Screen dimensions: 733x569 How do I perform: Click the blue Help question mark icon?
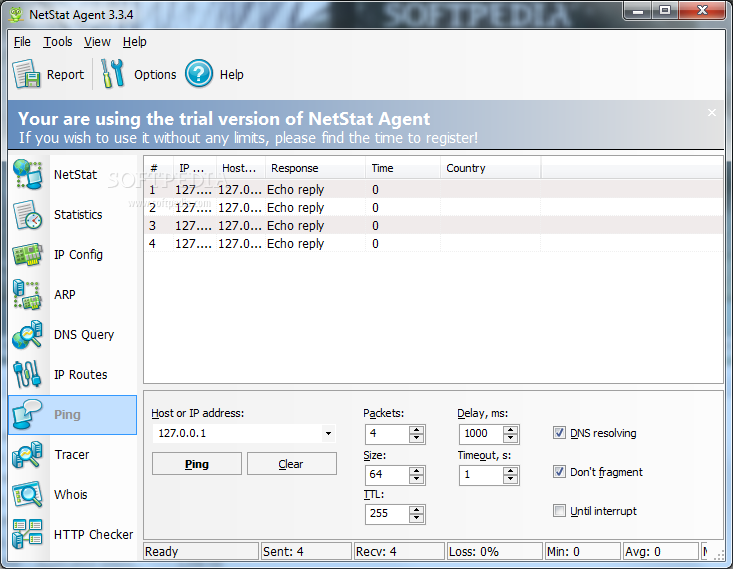pos(199,74)
